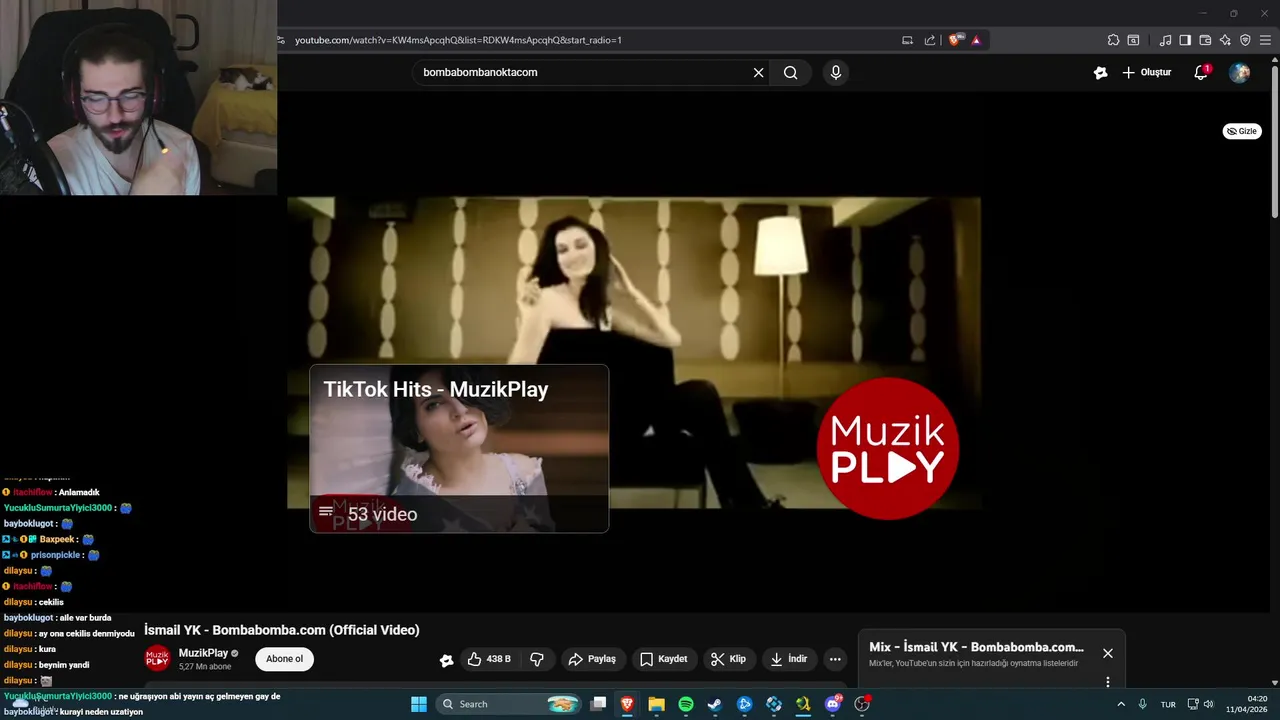Open the Oluştur create menu
This screenshot has height=720, width=1280.
[x=1147, y=72]
